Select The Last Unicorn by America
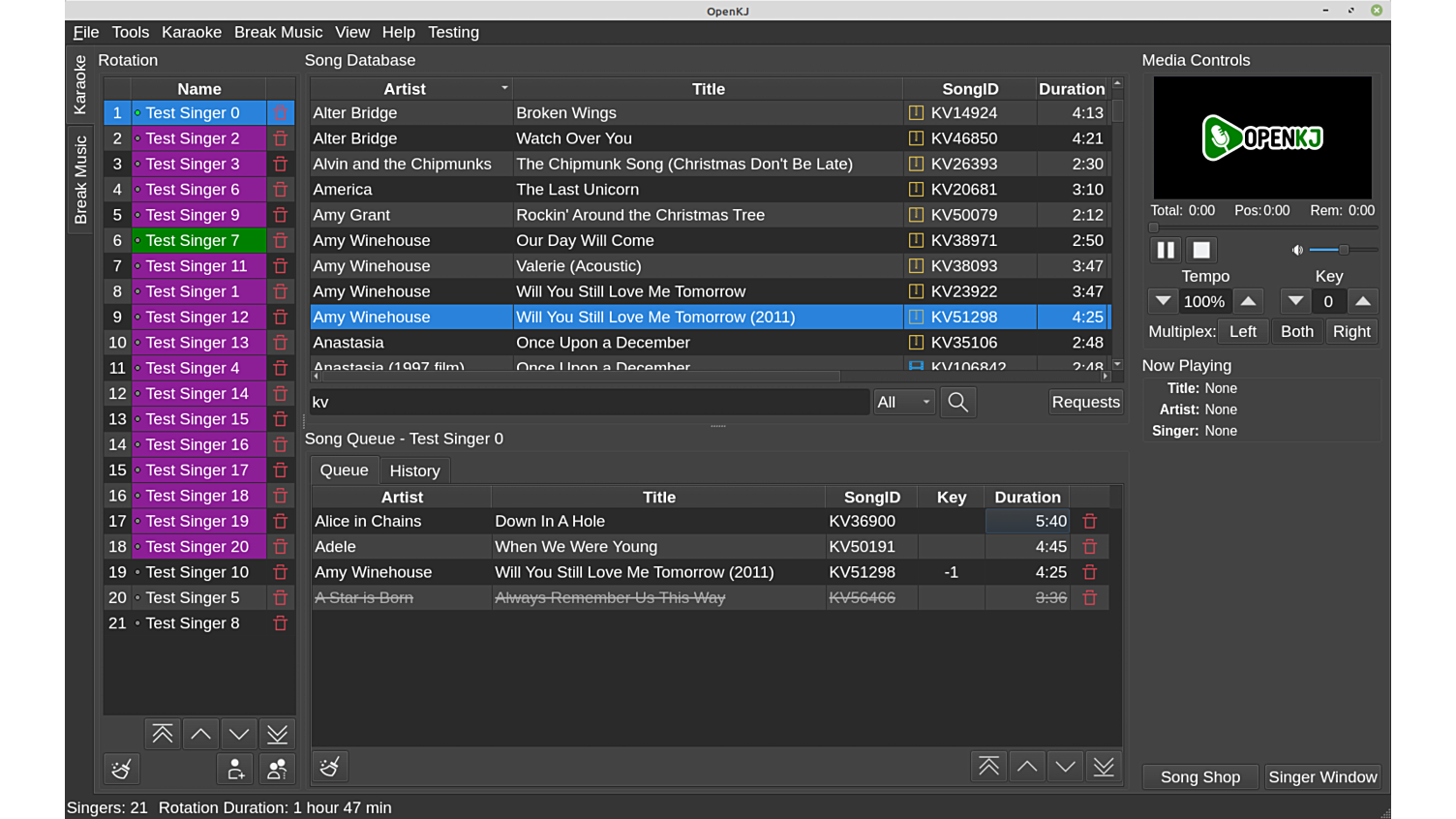Screen dimensions: 1456x819 pos(710,190)
